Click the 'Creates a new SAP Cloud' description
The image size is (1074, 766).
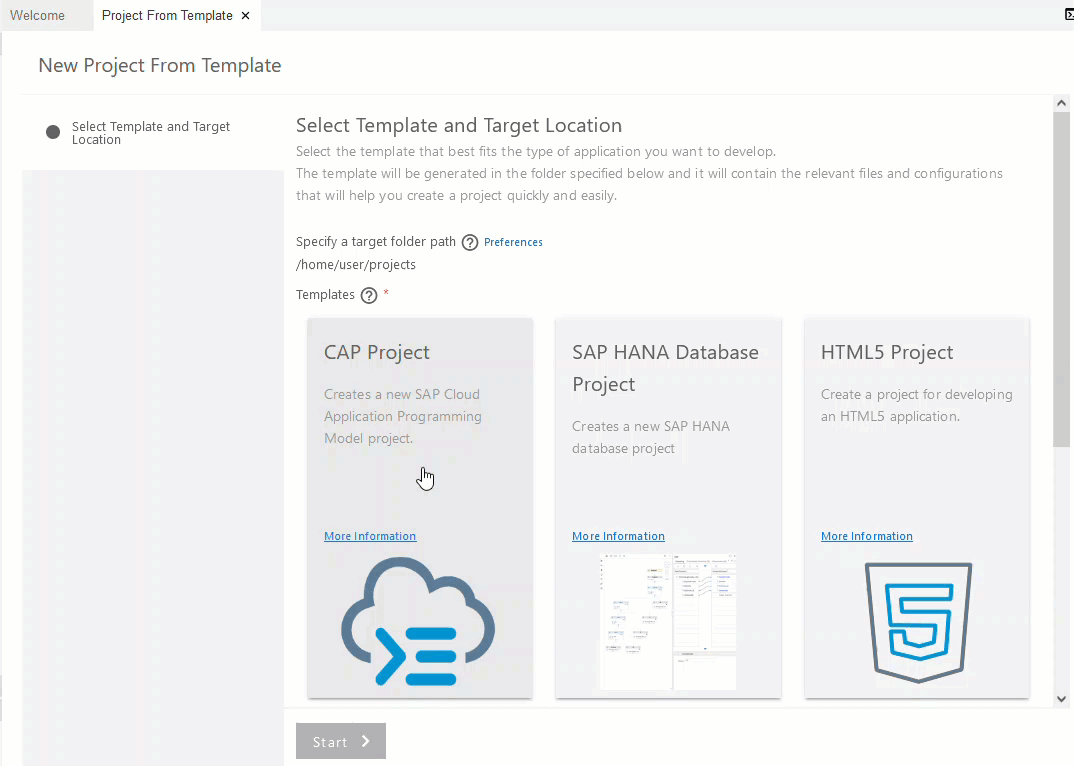coord(403,416)
